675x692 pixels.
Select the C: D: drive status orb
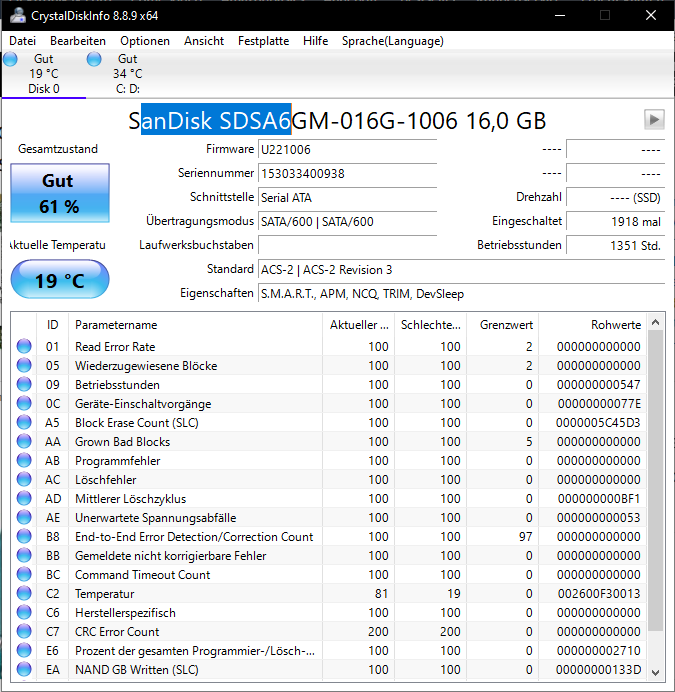click(x=94, y=59)
